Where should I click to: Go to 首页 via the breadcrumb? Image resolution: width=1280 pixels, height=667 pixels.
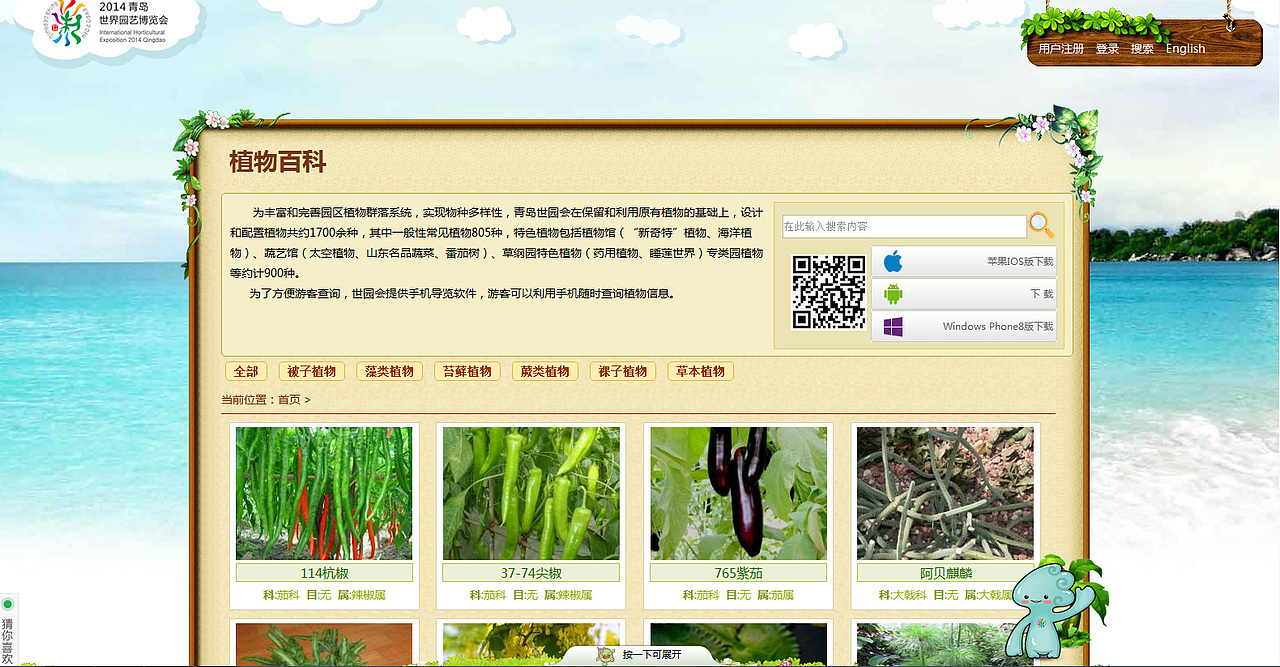point(290,398)
